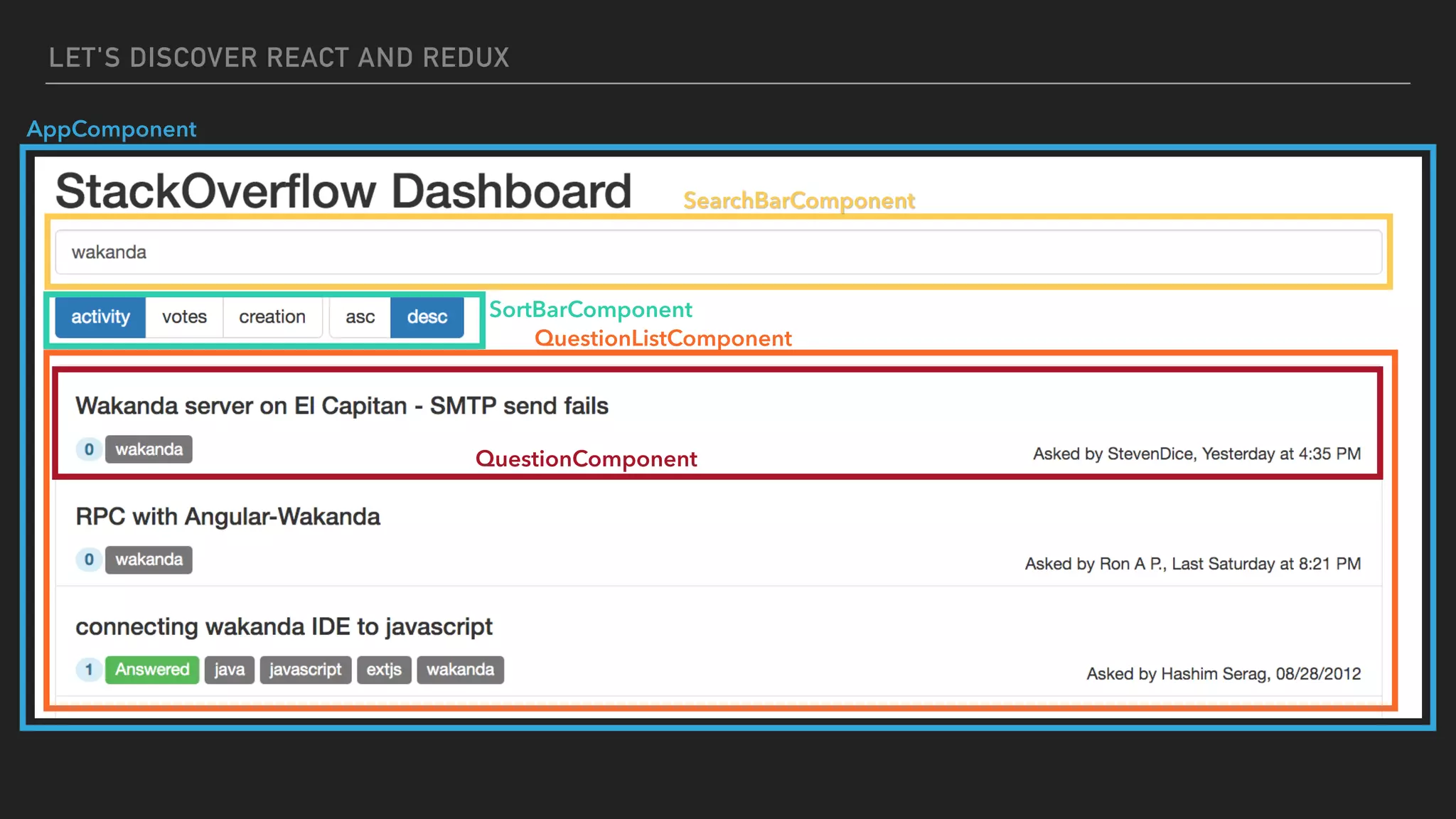Screen dimensions: 1456x819
Task: Click "Asked by Hashim Serag, 08/28/2012" text
Action: point(1224,674)
